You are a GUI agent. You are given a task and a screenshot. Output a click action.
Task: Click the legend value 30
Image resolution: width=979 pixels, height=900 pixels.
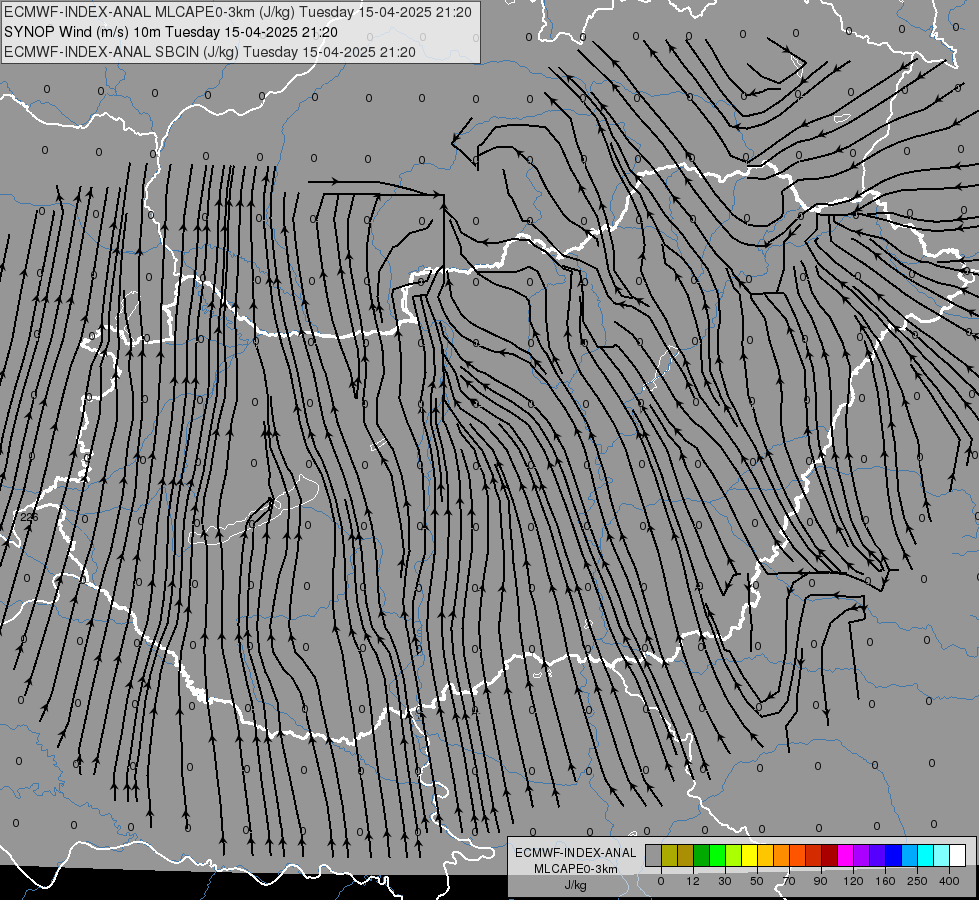click(725, 881)
